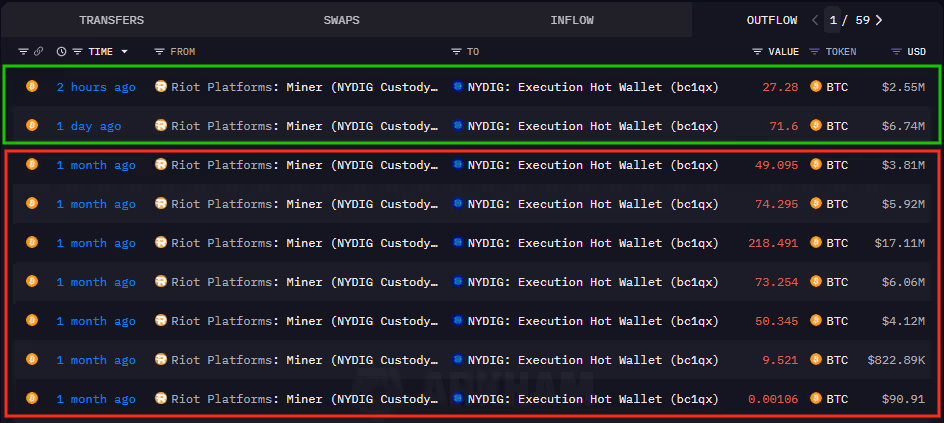This screenshot has height=423, width=944.
Task: Toggle the clock time-format icon
Action: 61,52
